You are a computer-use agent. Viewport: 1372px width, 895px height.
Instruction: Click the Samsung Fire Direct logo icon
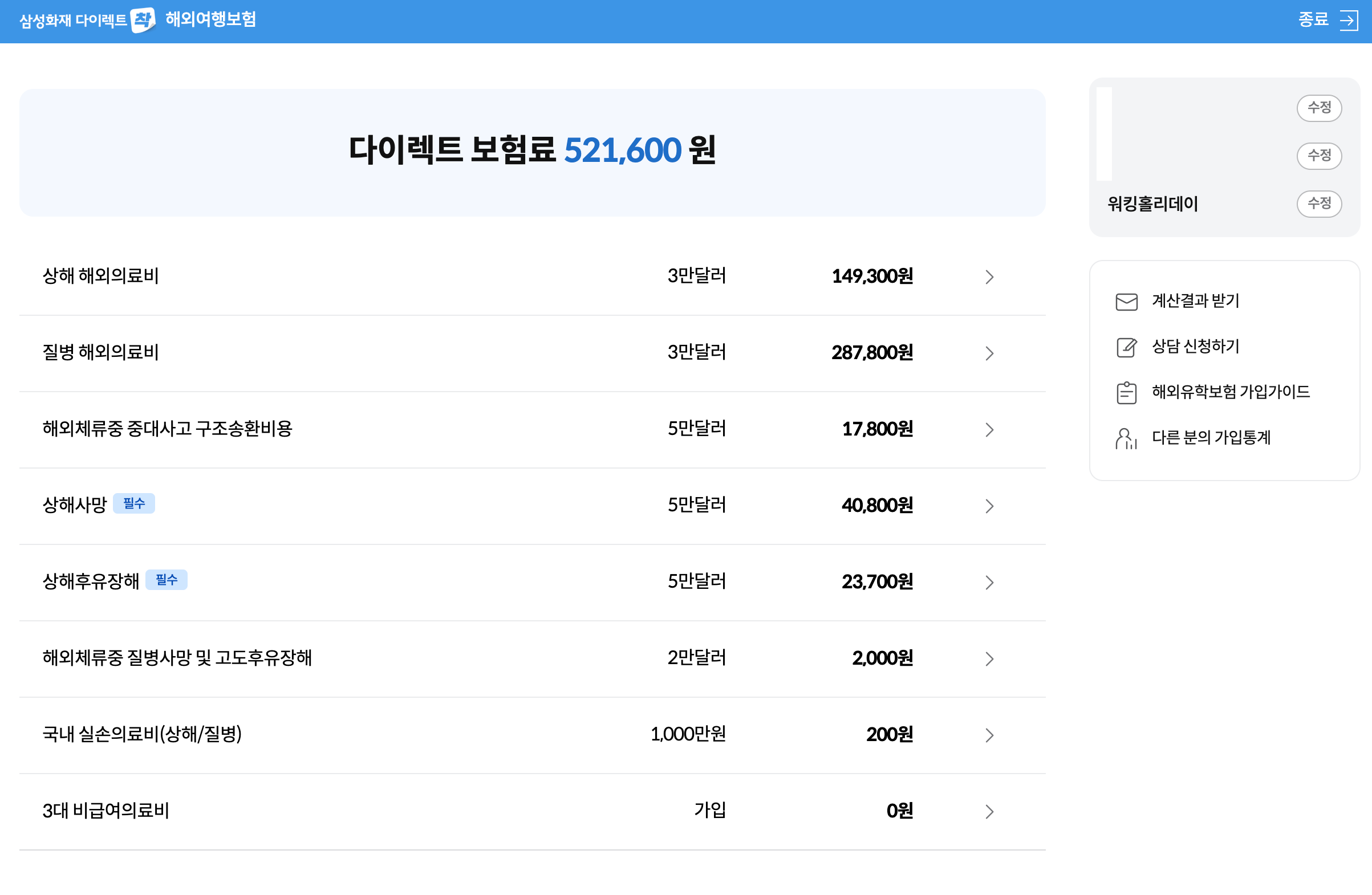tap(143, 20)
